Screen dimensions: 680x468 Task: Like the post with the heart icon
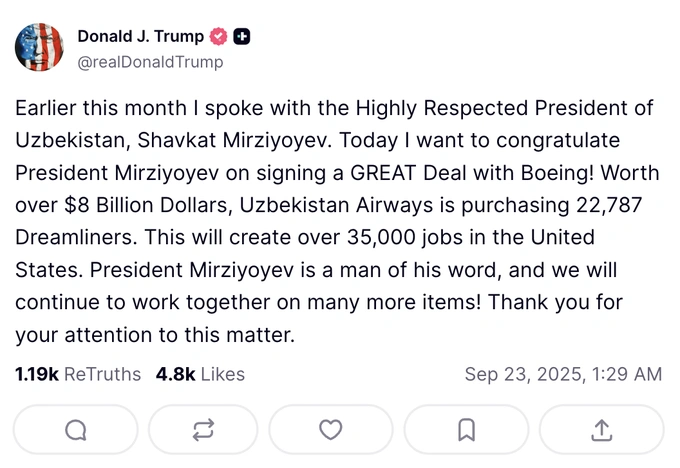[331, 429]
